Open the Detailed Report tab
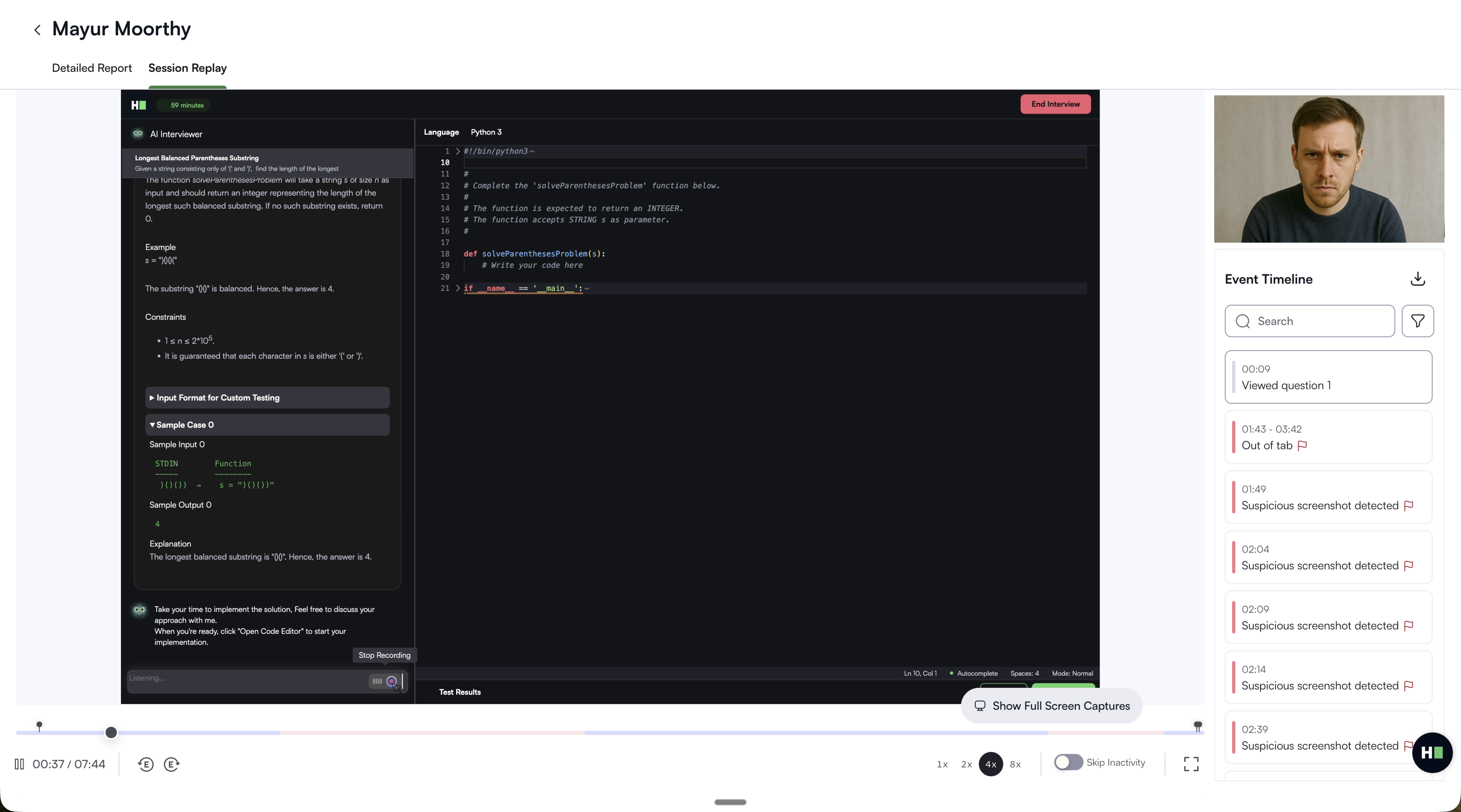 tap(92, 68)
